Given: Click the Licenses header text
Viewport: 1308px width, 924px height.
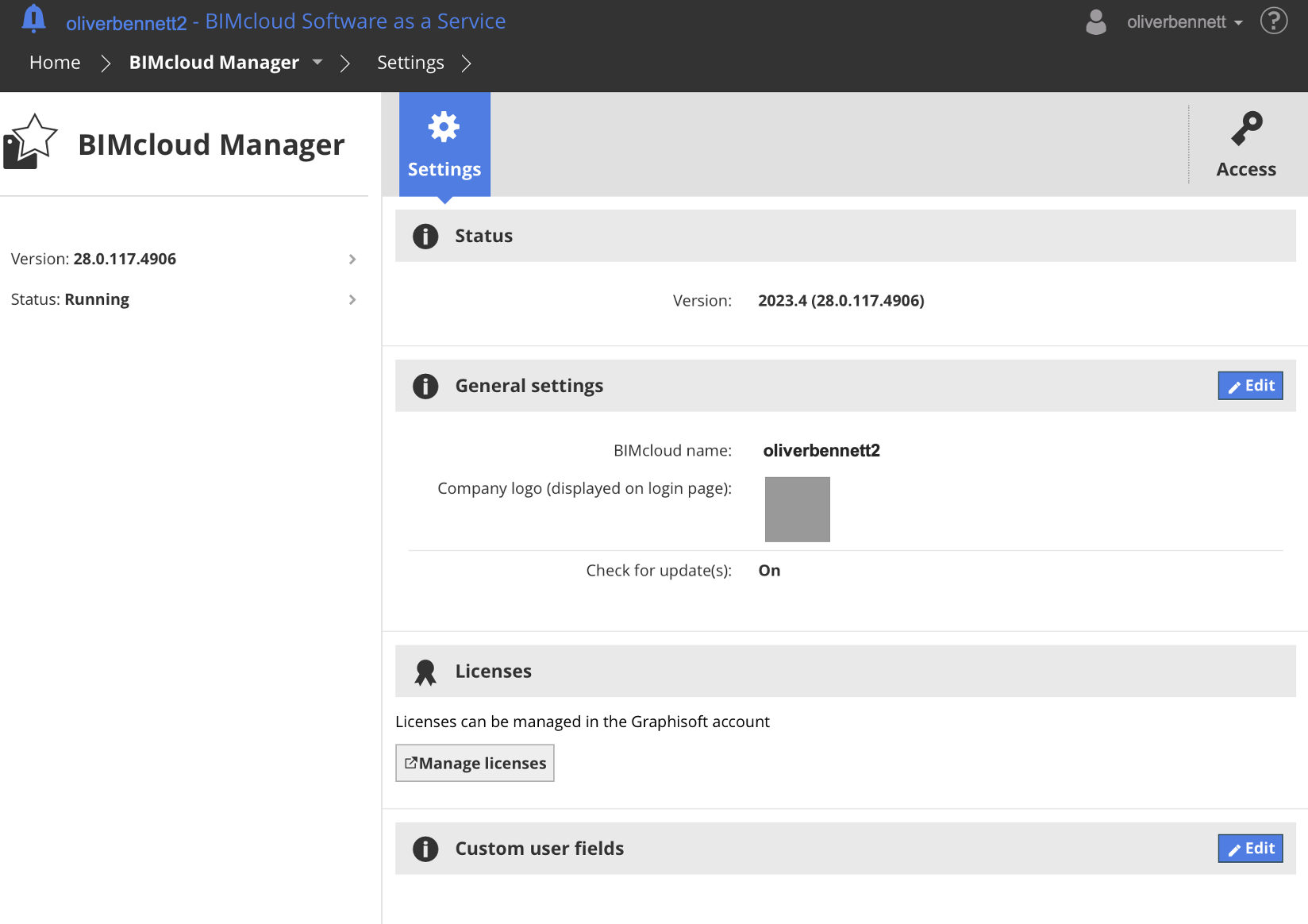Looking at the screenshot, I should (494, 672).
